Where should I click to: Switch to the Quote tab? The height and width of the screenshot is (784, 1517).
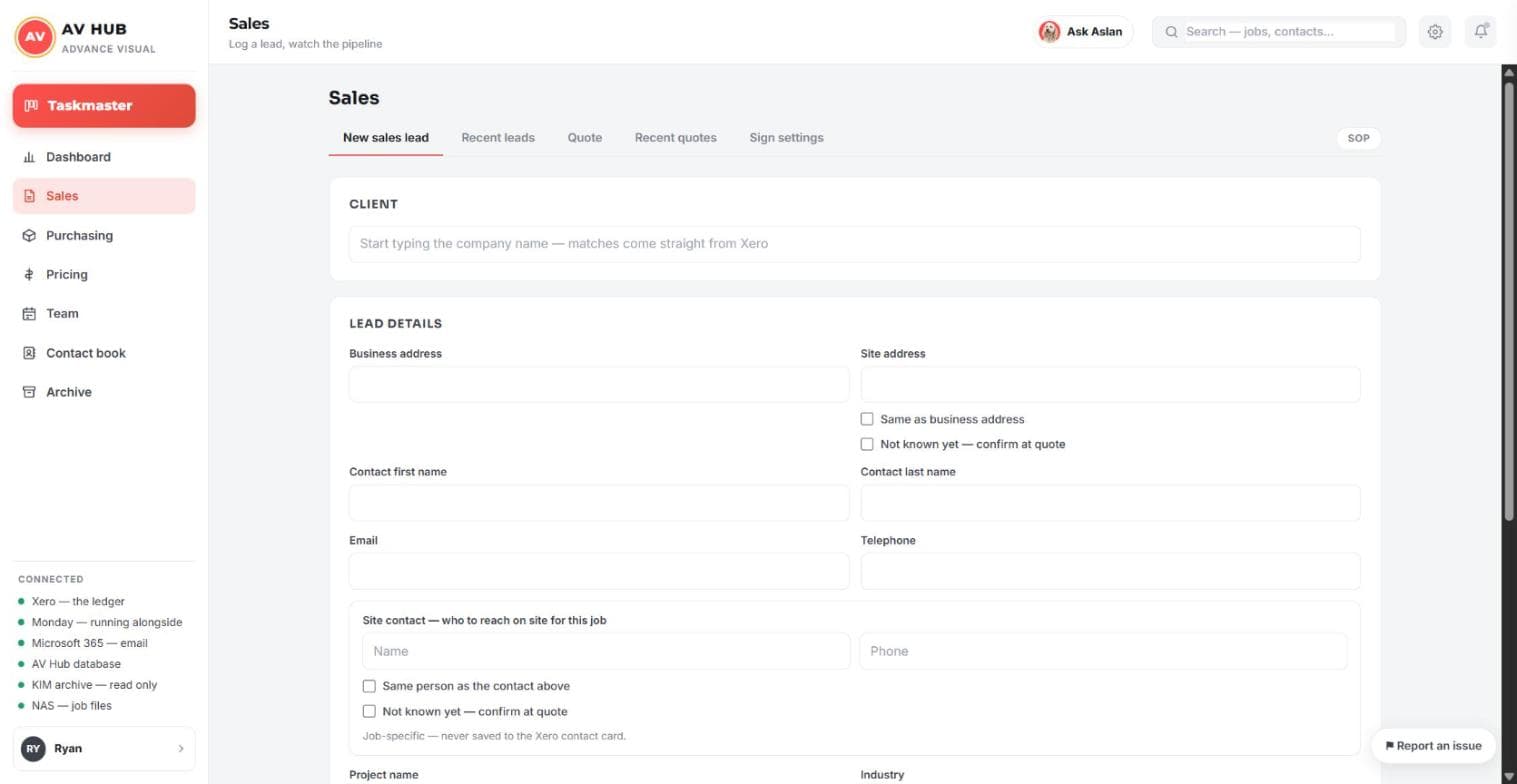pos(585,138)
